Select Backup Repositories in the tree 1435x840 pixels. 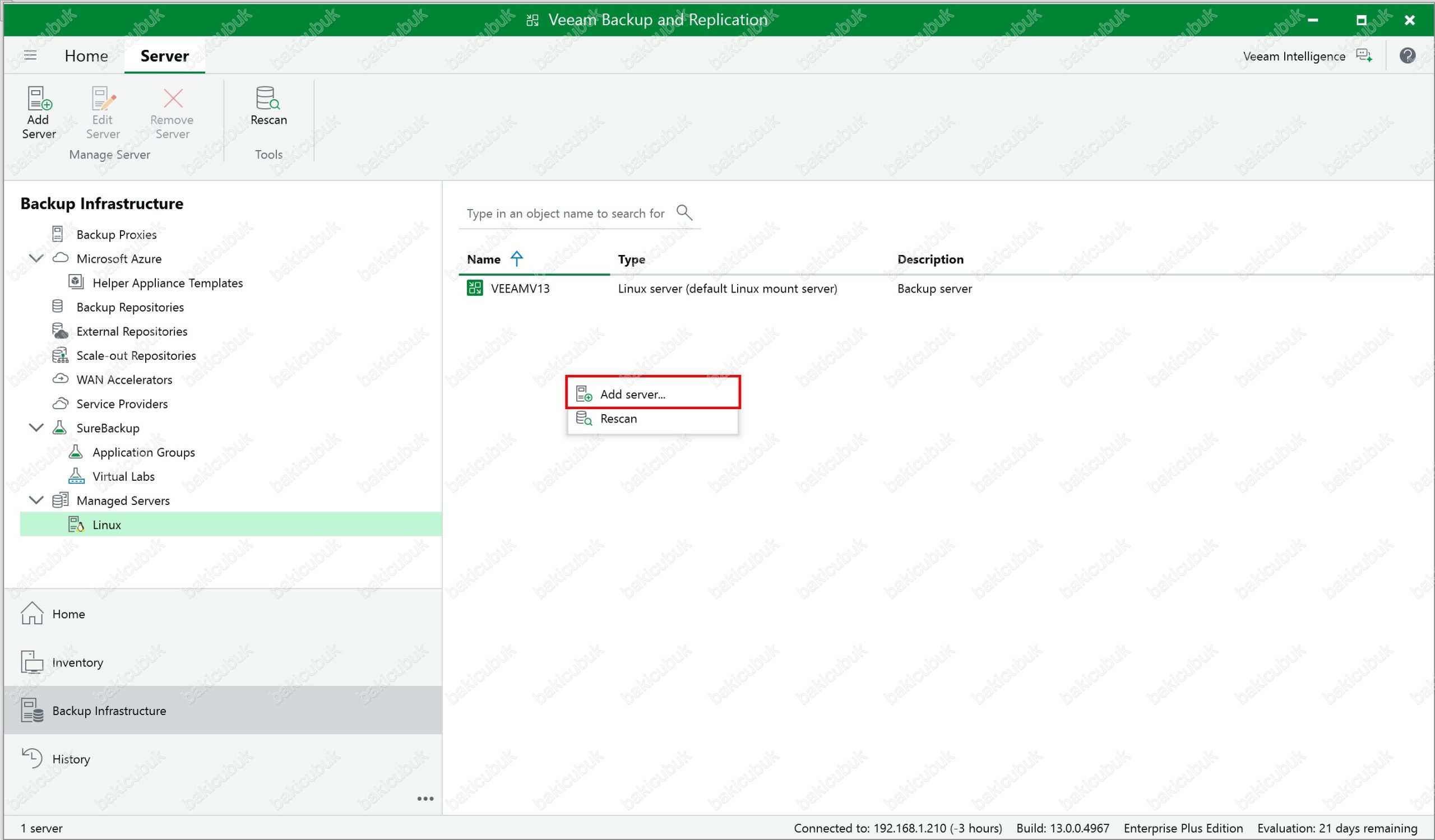click(x=130, y=307)
